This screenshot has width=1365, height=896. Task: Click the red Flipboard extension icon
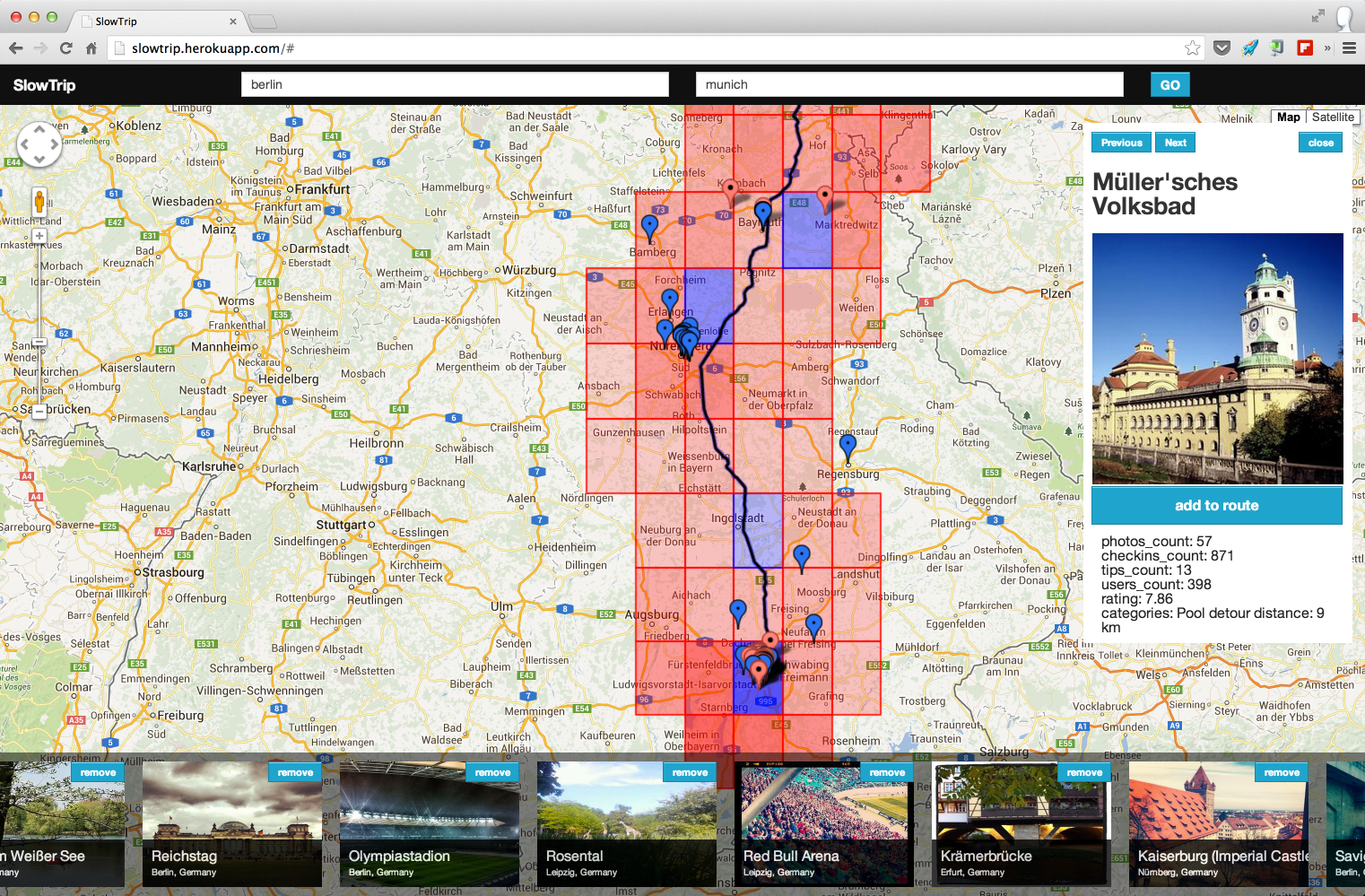pyautogui.click(x=1305, y=48)
